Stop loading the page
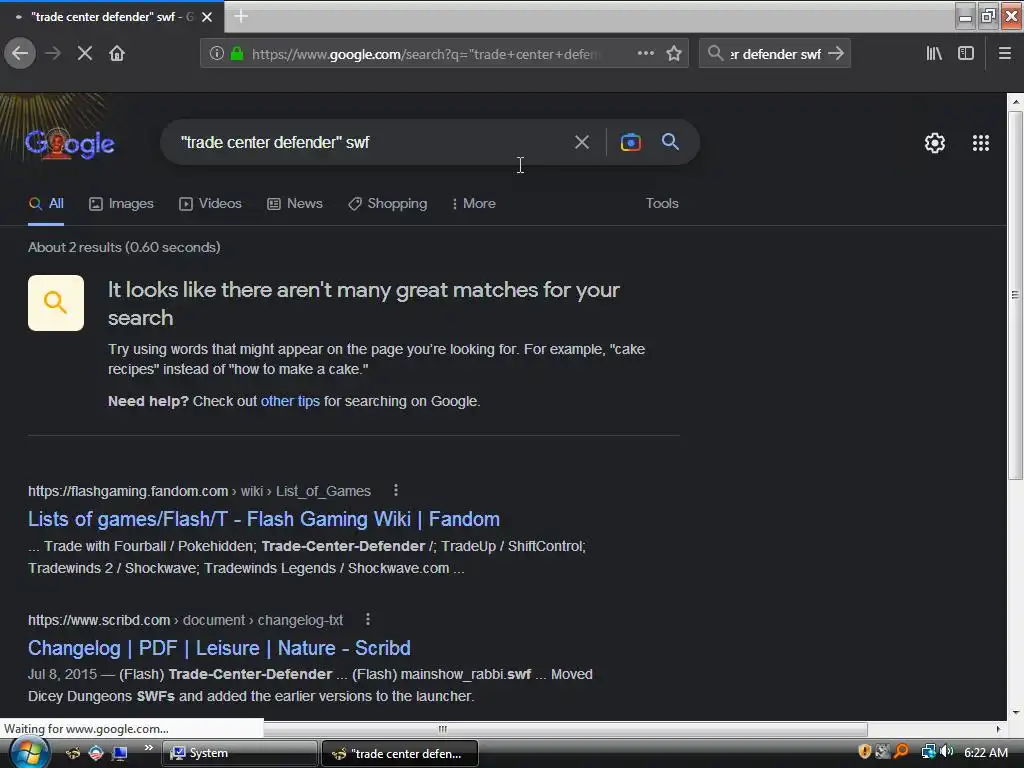This screenshot has width=1024, height=768. click(84, 54)
